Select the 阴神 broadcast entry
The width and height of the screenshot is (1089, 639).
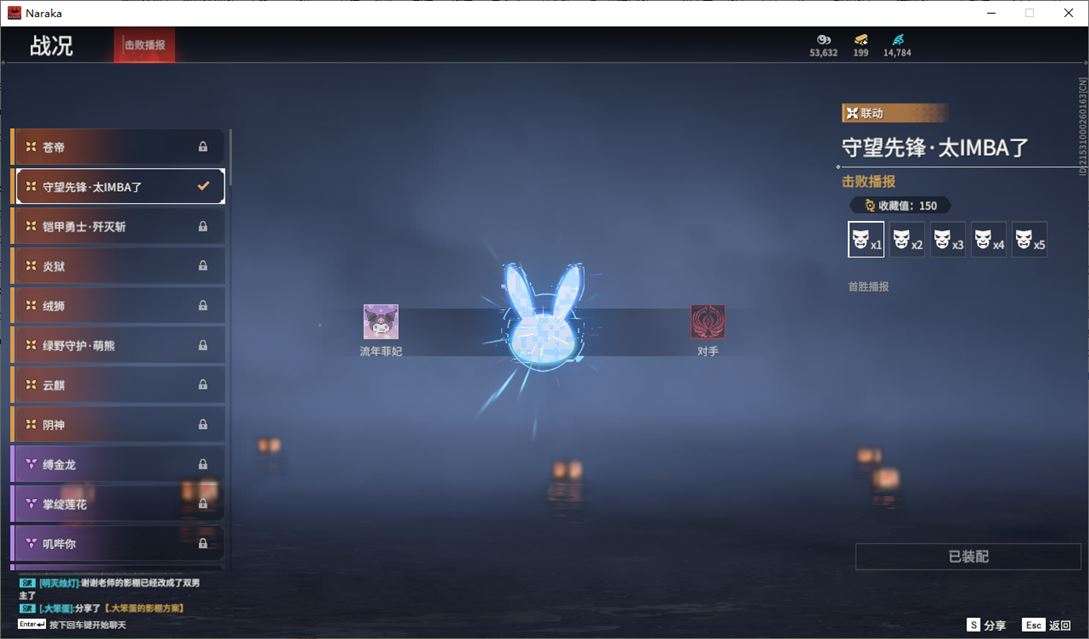point(118,424)
